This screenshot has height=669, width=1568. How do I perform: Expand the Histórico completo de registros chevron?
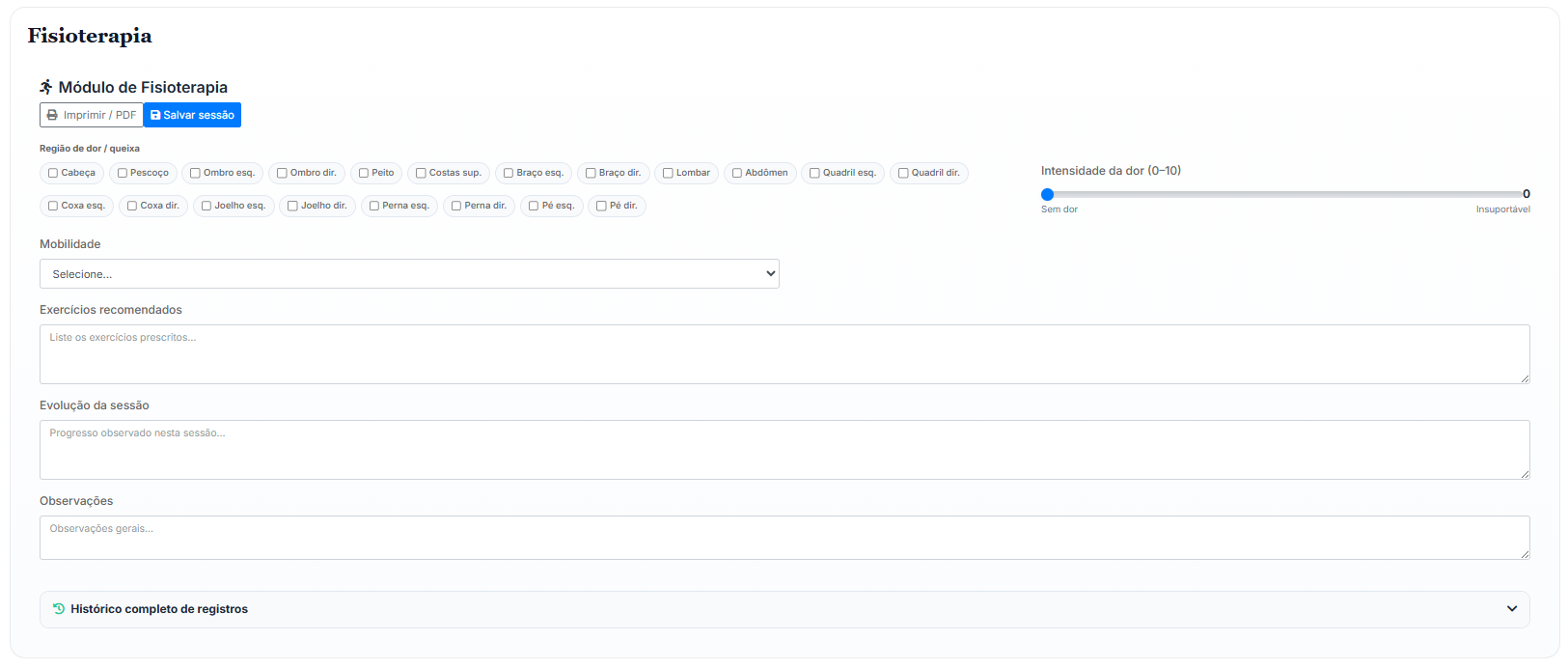1511,609
